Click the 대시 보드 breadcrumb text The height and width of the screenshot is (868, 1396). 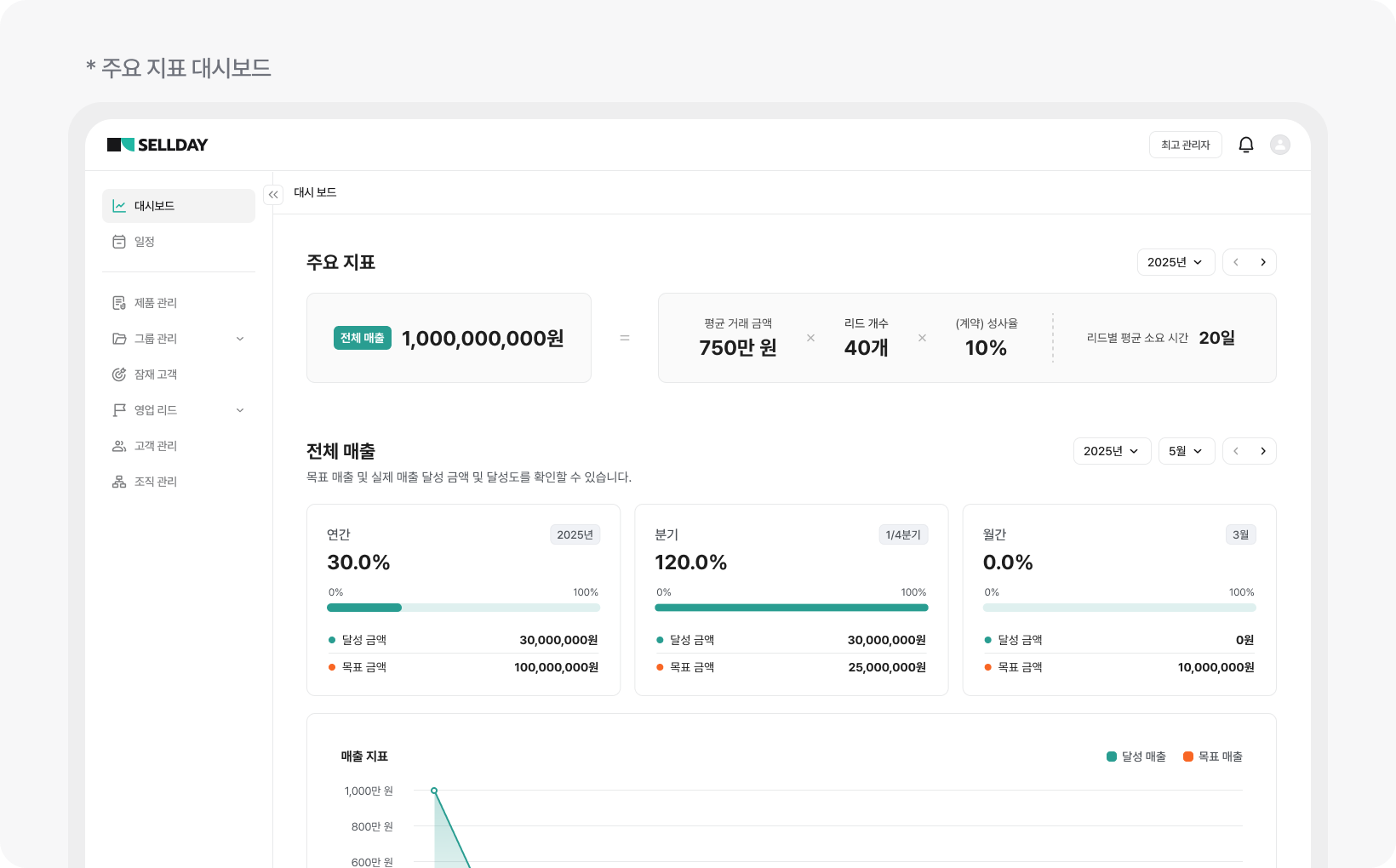pos(315,192)
